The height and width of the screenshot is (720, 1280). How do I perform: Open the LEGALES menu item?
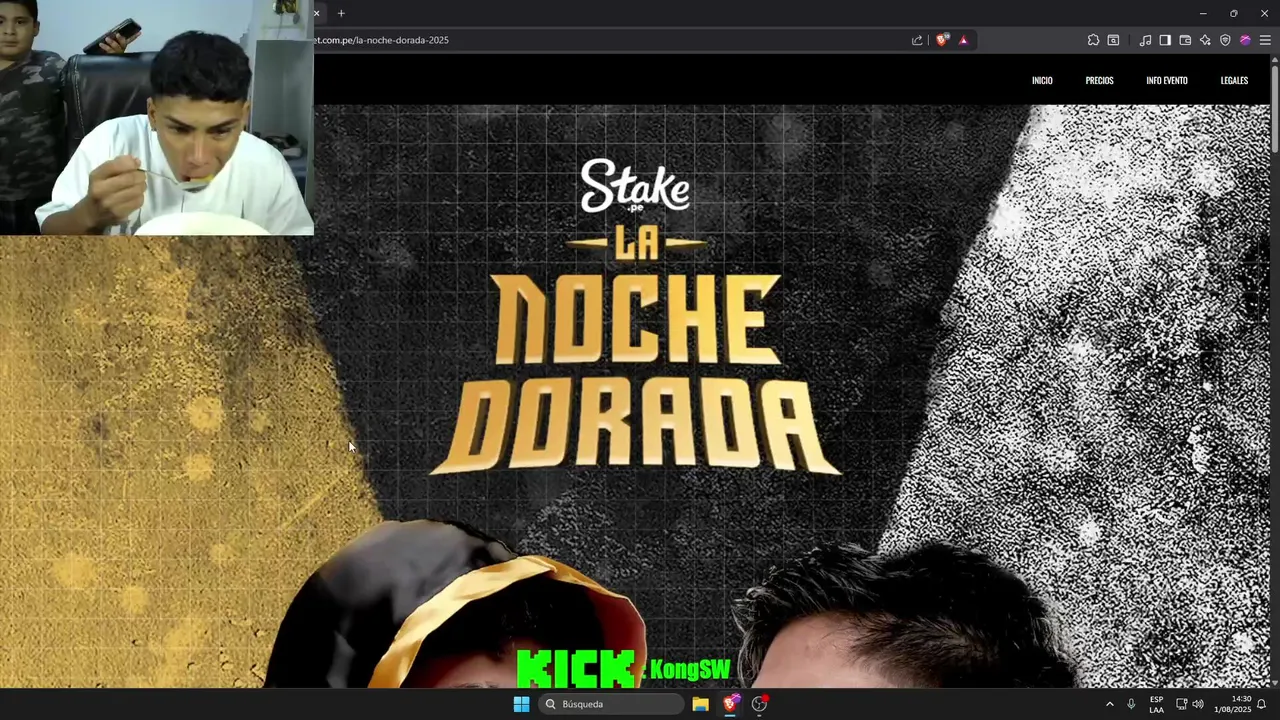1234,80
